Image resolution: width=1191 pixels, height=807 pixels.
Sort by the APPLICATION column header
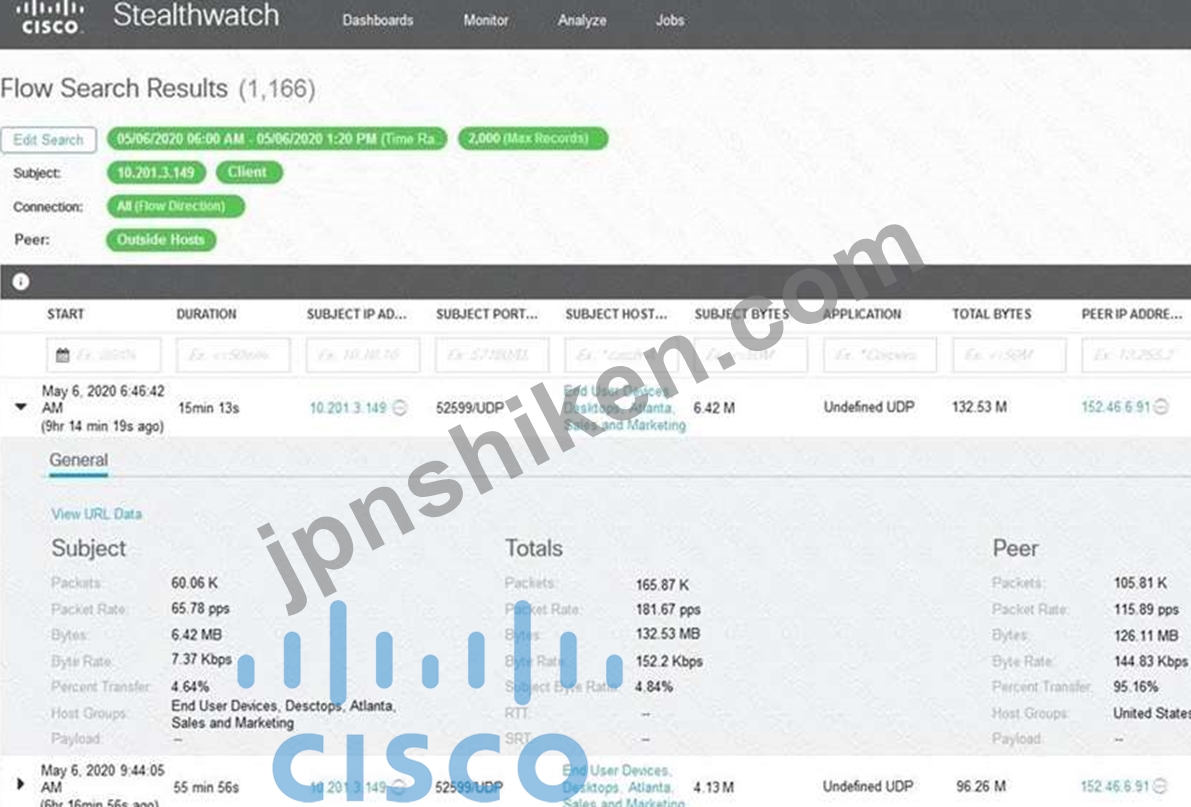click(862, 315)
